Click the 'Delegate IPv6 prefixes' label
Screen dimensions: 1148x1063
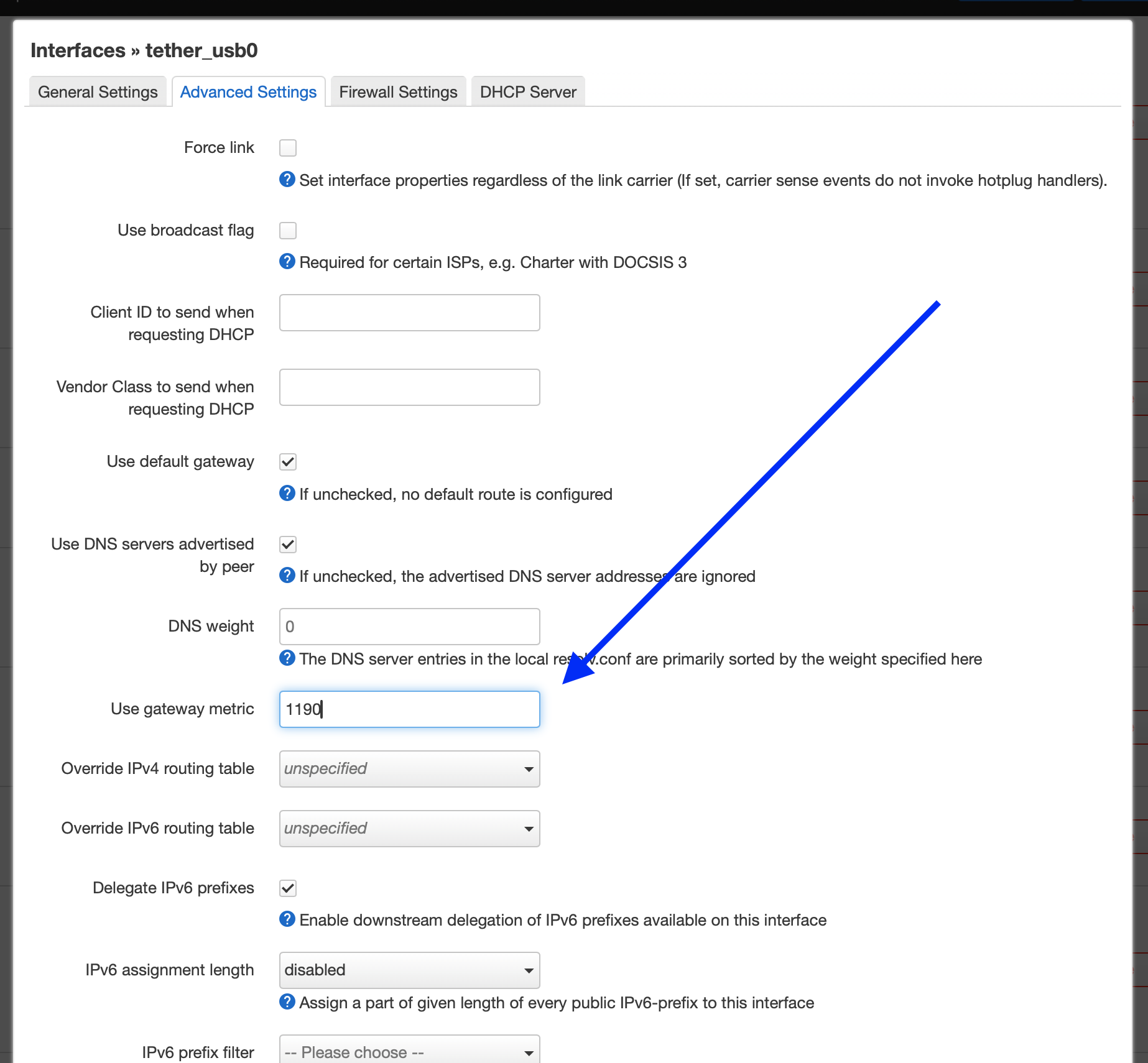pyautogui.click(x=174, y=888)
